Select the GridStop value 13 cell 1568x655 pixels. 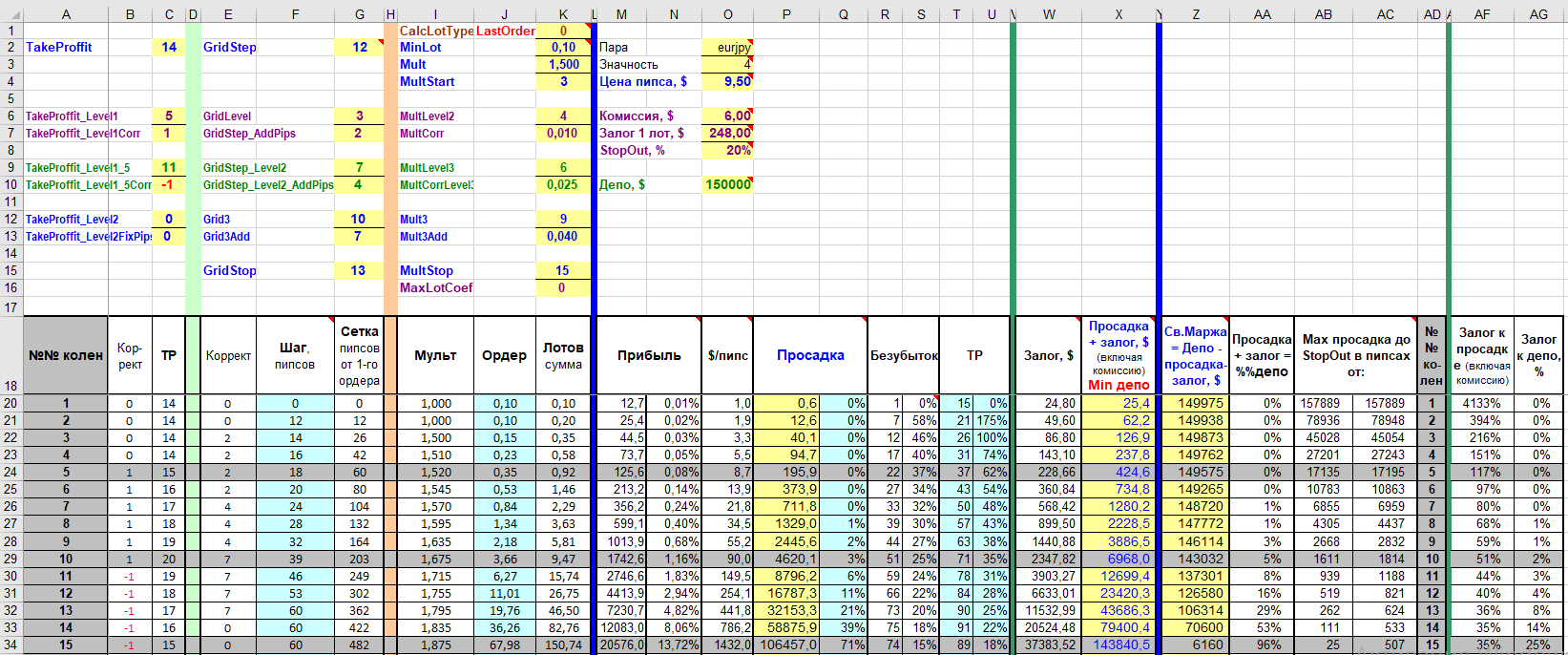(x=359, y=270)
